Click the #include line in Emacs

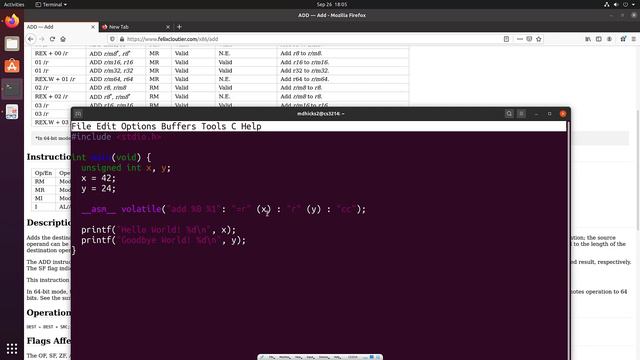coord(116,137)
